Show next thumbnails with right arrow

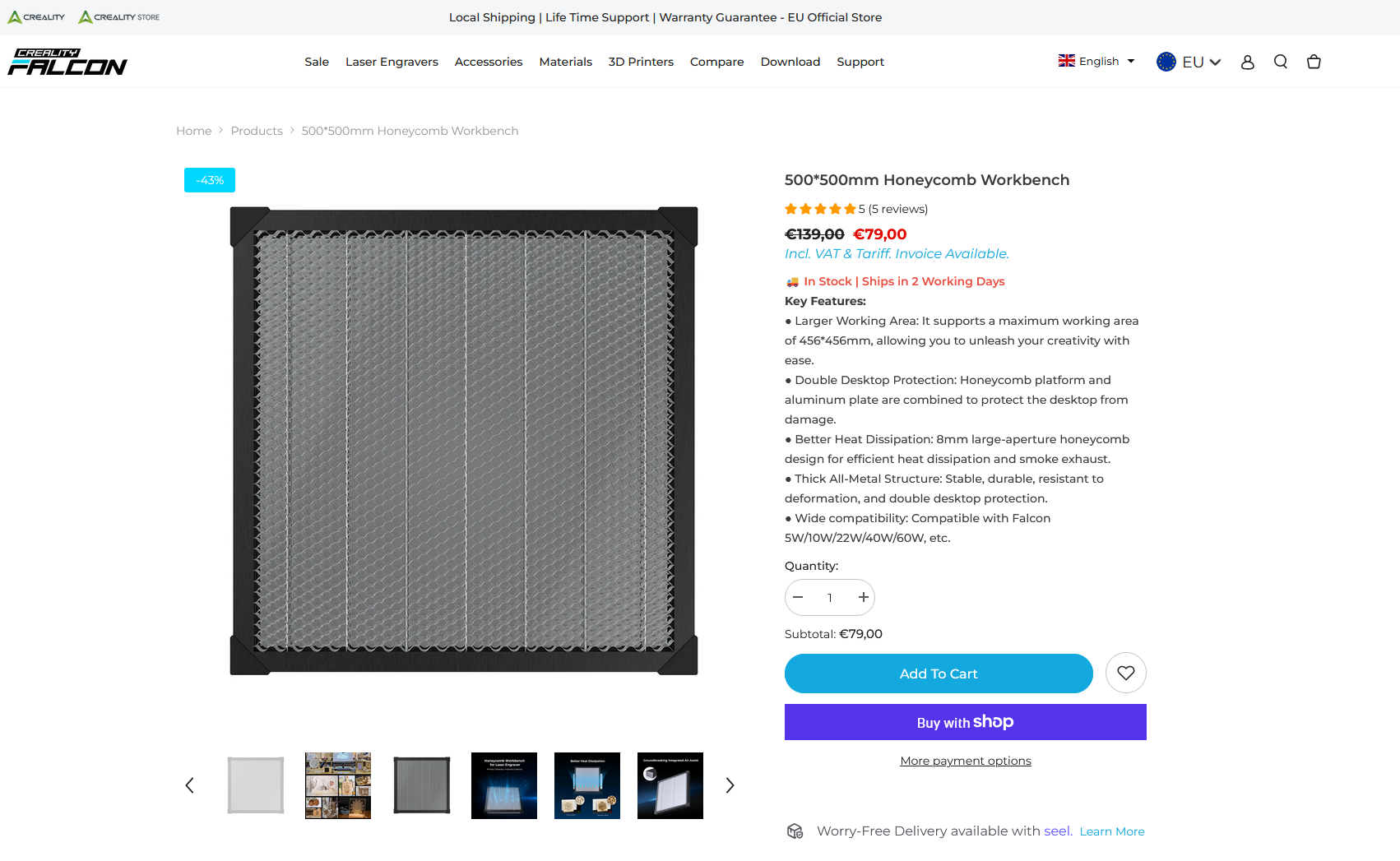pos(730,785)
